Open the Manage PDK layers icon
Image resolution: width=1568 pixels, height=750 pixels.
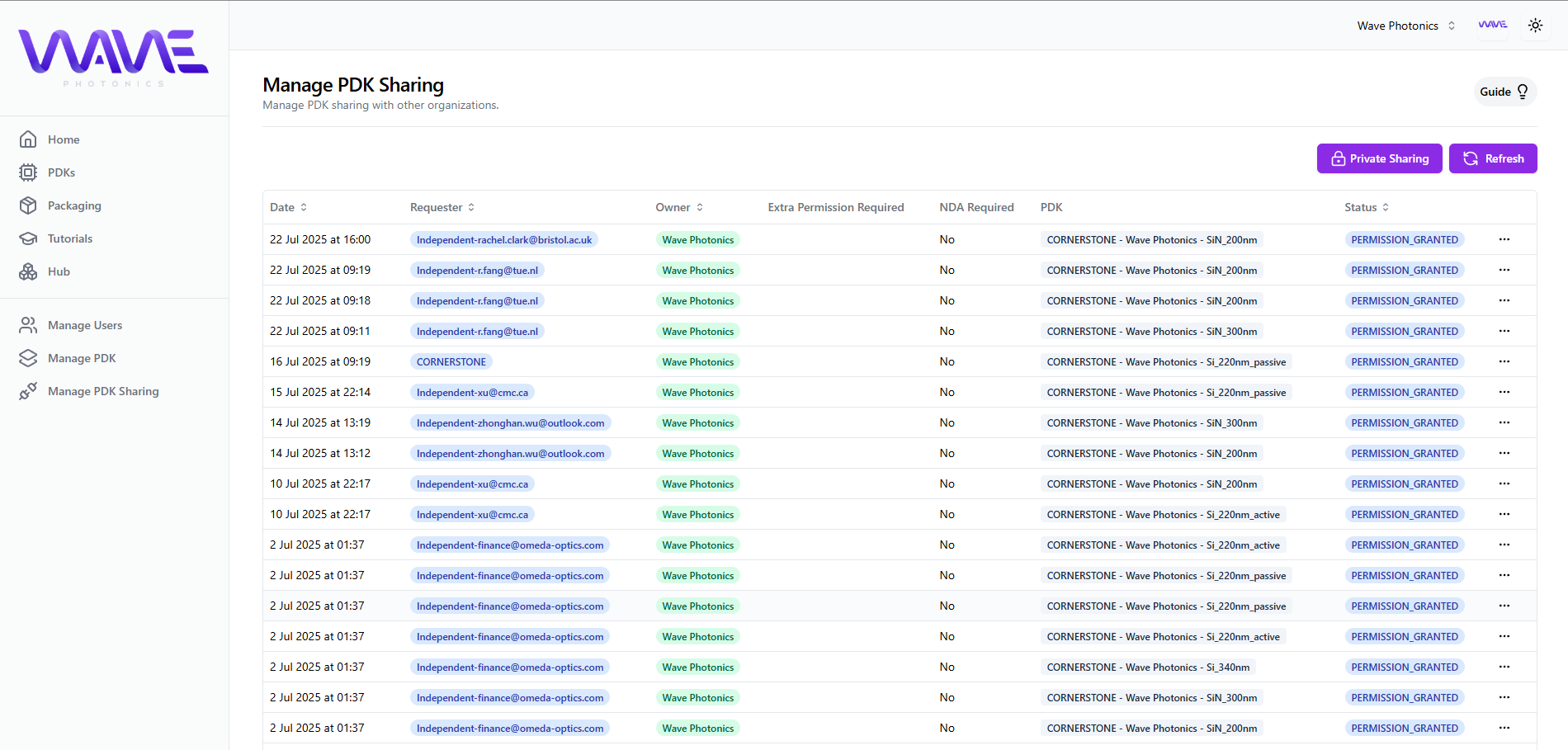click(x=28, y=358)
